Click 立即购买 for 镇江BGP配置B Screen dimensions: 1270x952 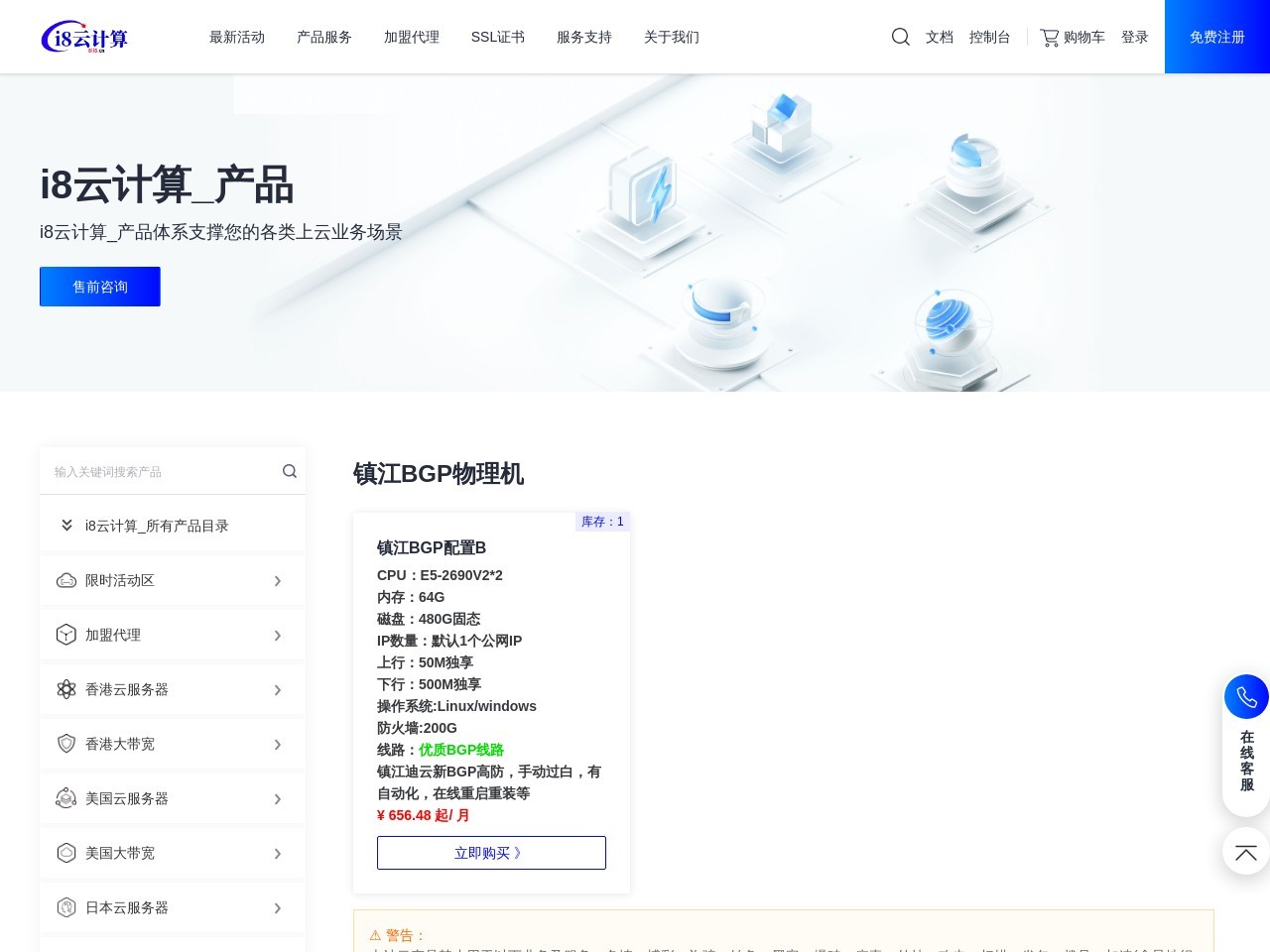pyautogui.click(x=491, y=852)
